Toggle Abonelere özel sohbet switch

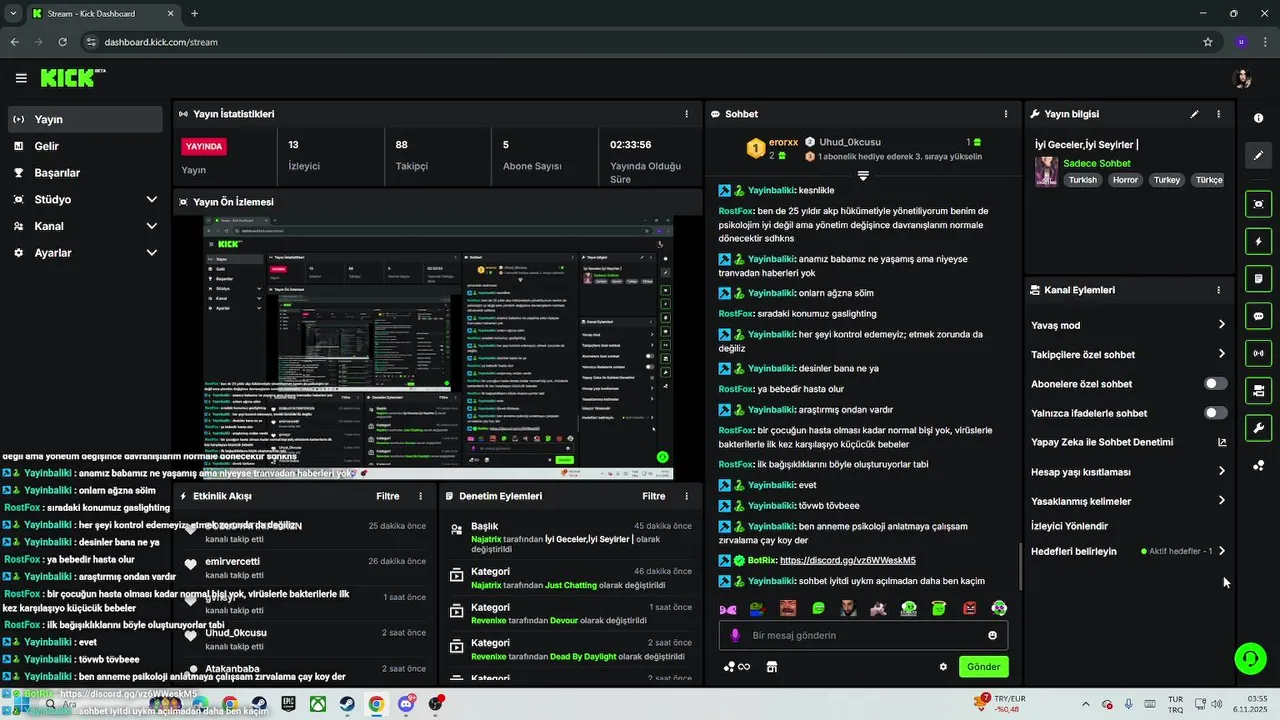pos(1215,384)
